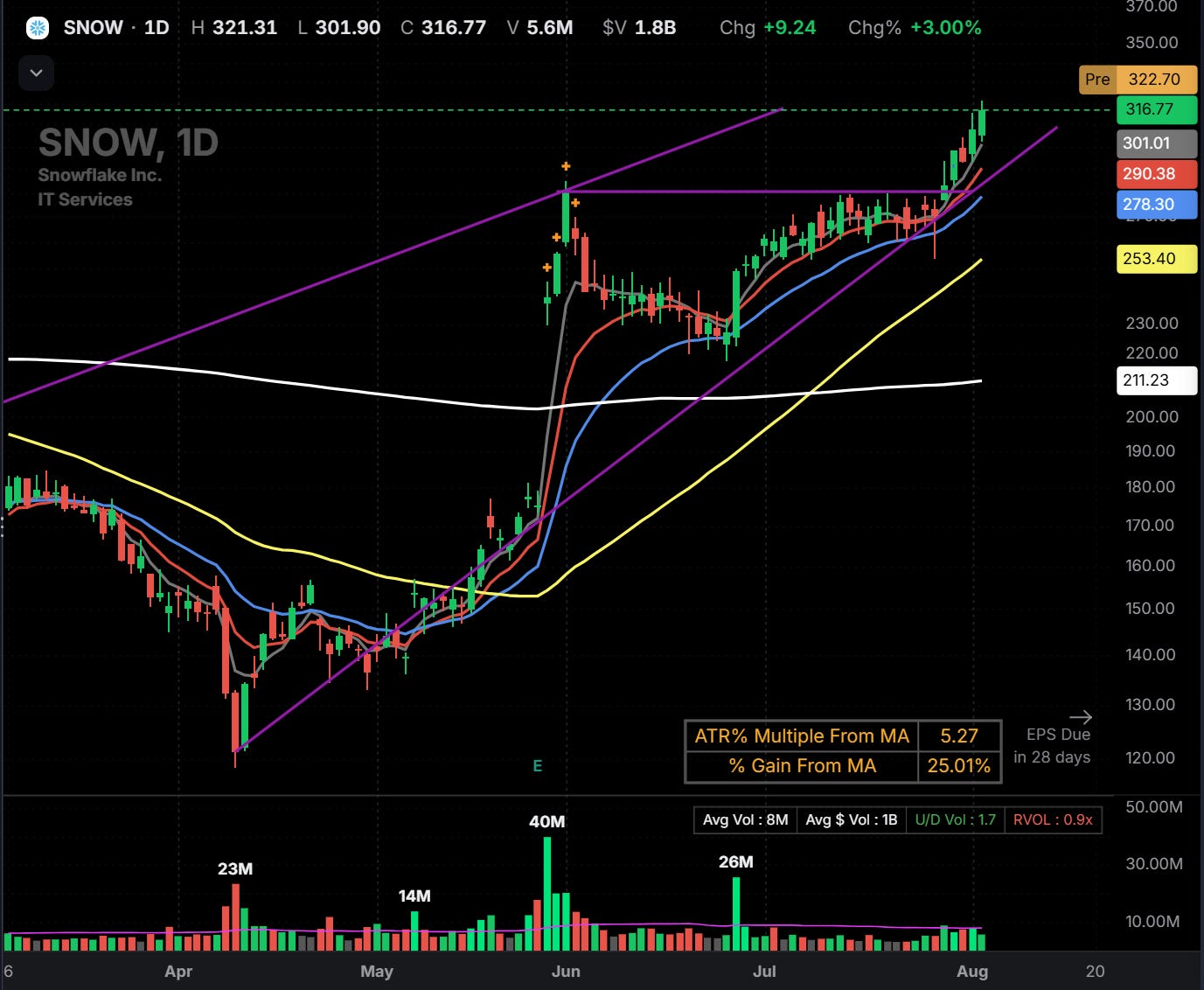Viewport: 1204px width, 990px height.
Task: Select the dollar volume value 1.8B
Action: [655, 27]
